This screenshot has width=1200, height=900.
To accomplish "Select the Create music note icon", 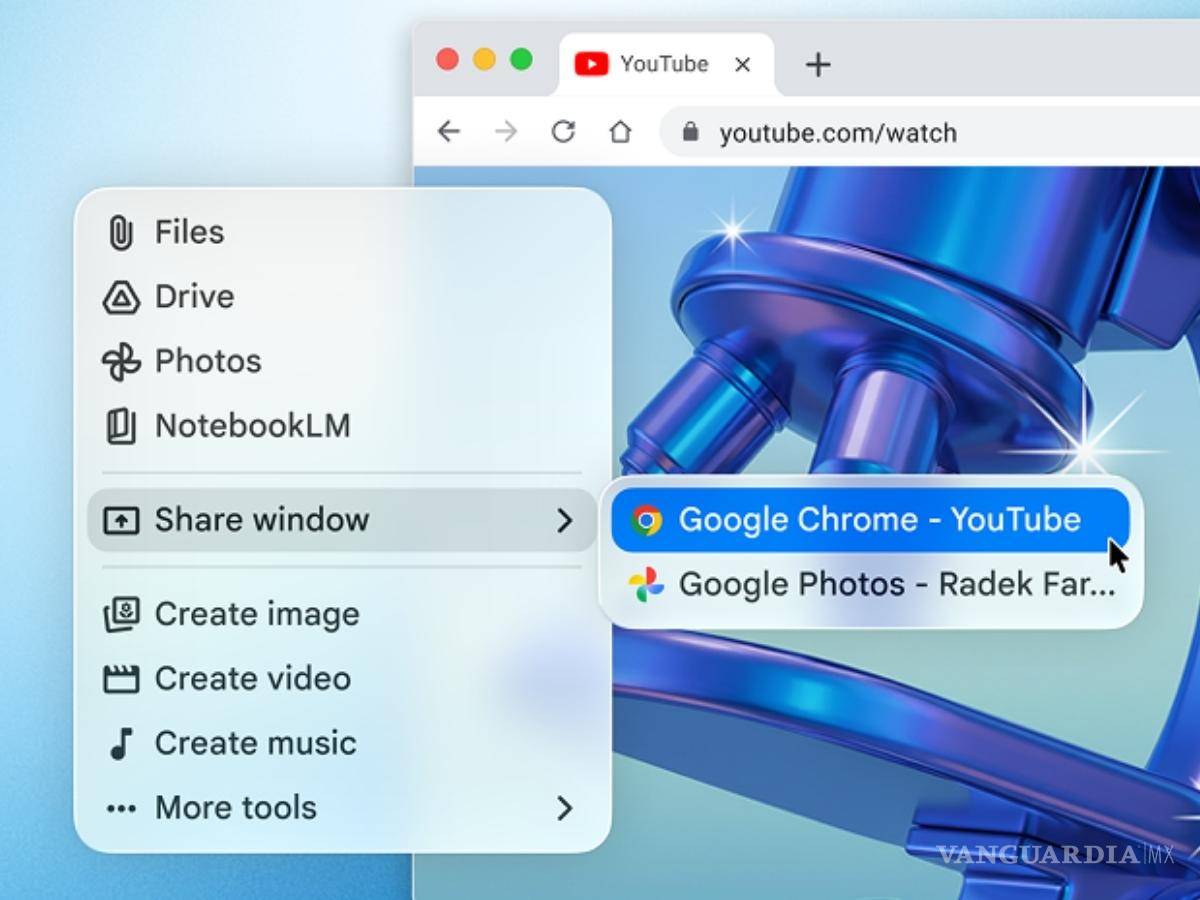I will [120, 742].
